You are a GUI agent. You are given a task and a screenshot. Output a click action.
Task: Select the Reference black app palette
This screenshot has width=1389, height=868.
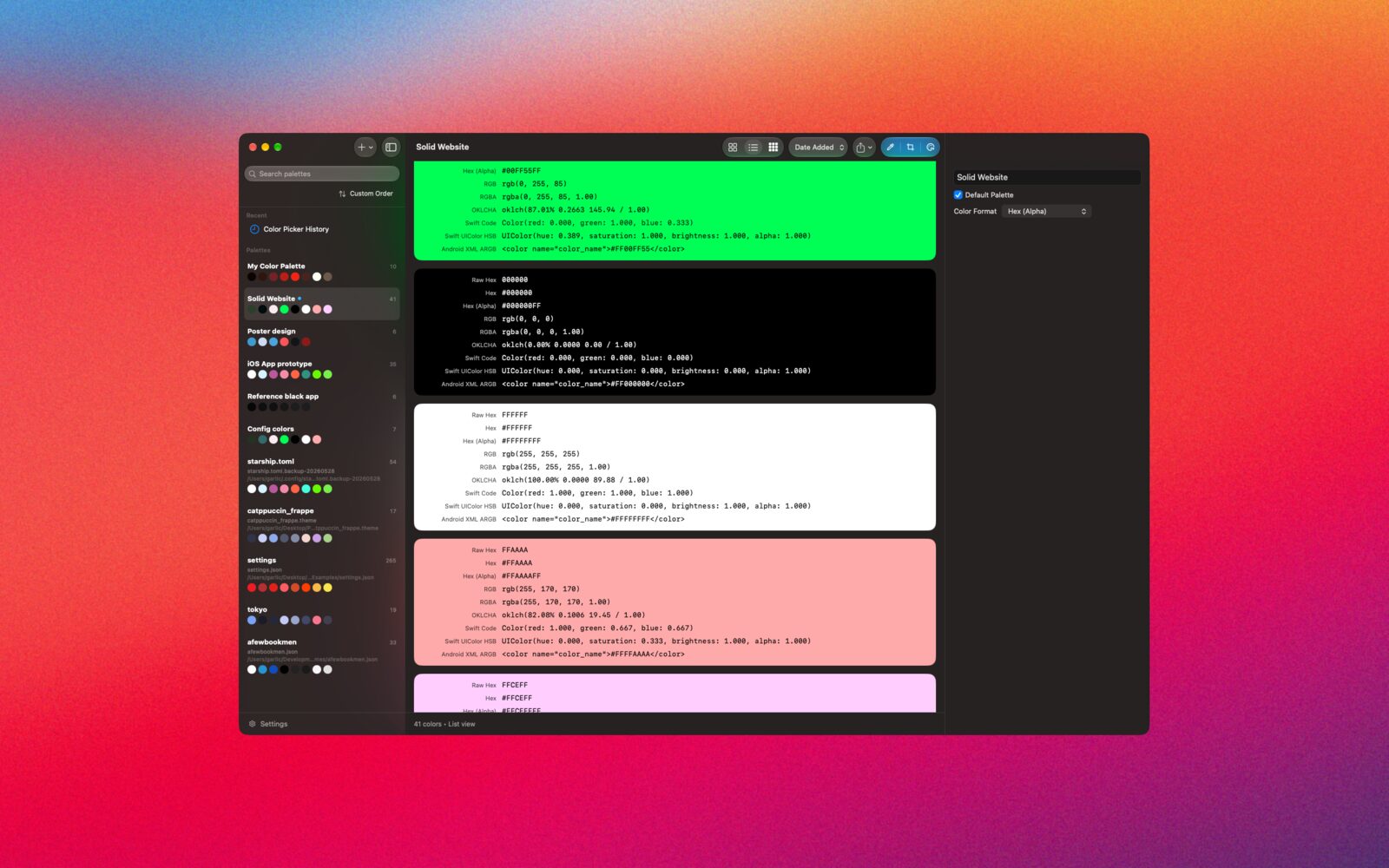[321, 402]
